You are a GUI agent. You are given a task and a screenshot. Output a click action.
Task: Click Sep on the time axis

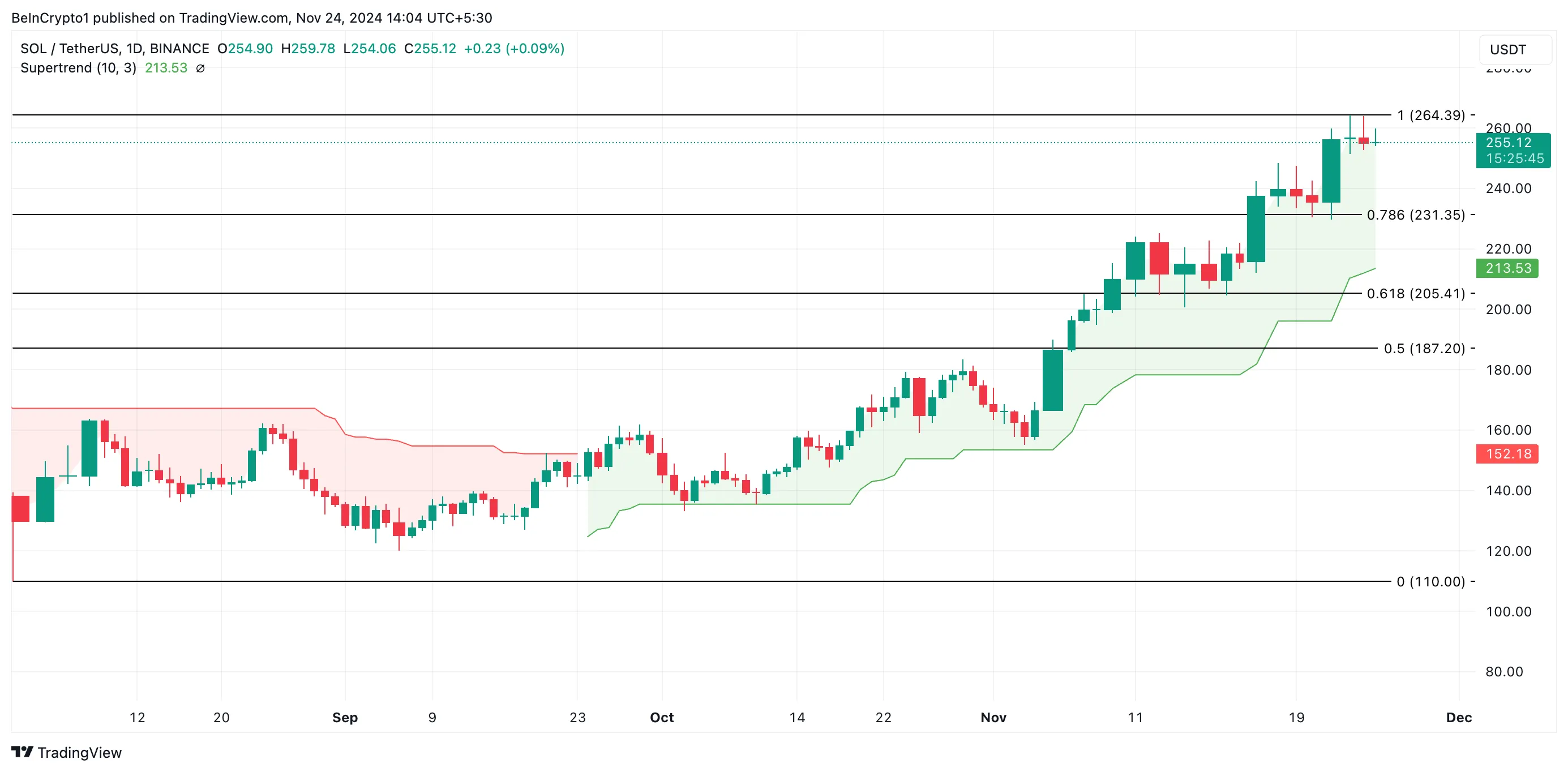(x=345, y=717)
